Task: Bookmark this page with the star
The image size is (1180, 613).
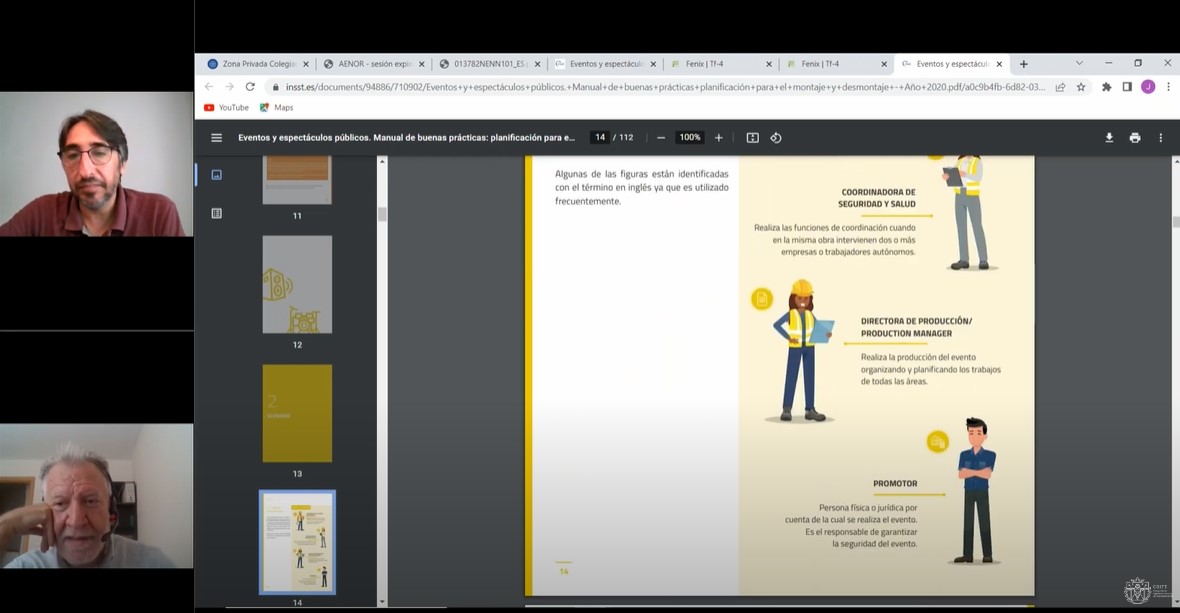Action: click(x=1081, y=86)
